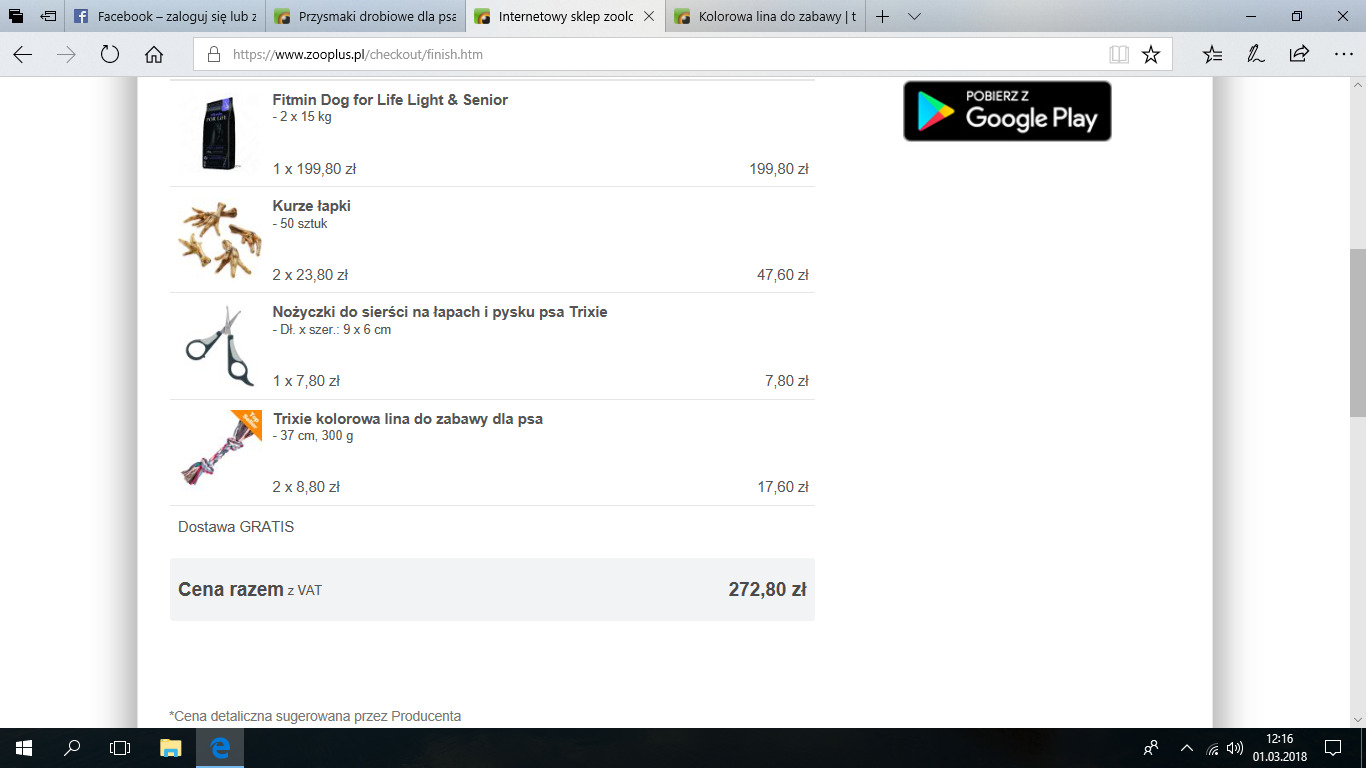Open Trixie kolorowa lina title
1366x768 pixels.
click(408, 419)
